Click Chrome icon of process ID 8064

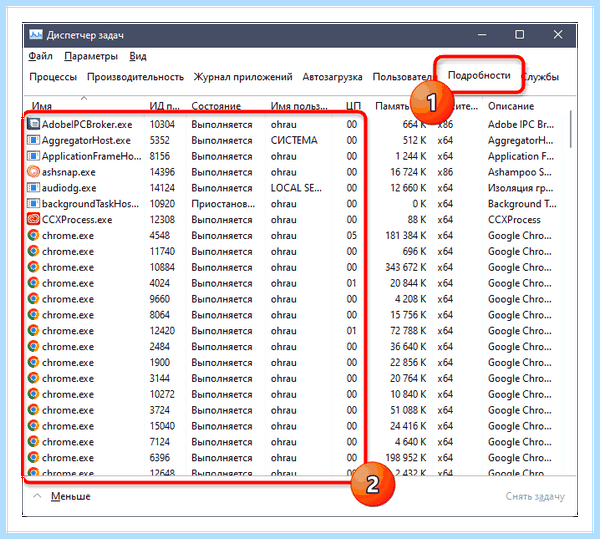(34, 314)
